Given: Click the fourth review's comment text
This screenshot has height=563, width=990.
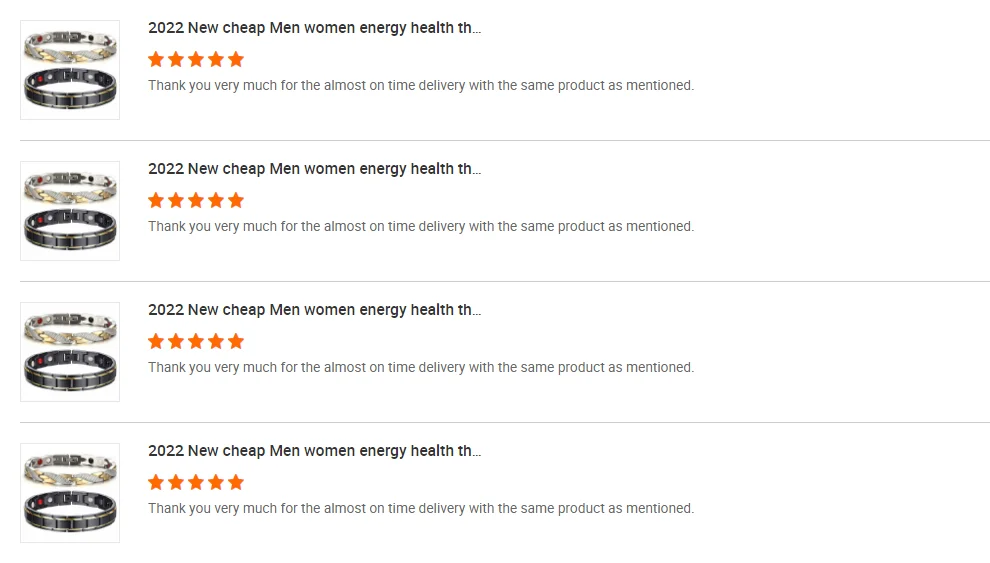Looking at the screenshot, I should point(420,509).
